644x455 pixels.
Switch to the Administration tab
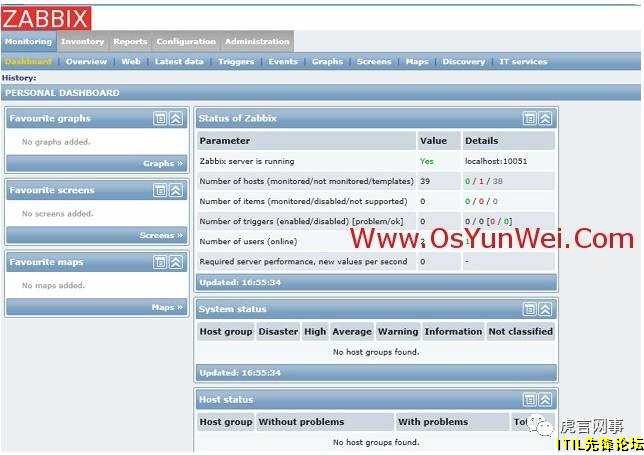[x=257, y=42]
